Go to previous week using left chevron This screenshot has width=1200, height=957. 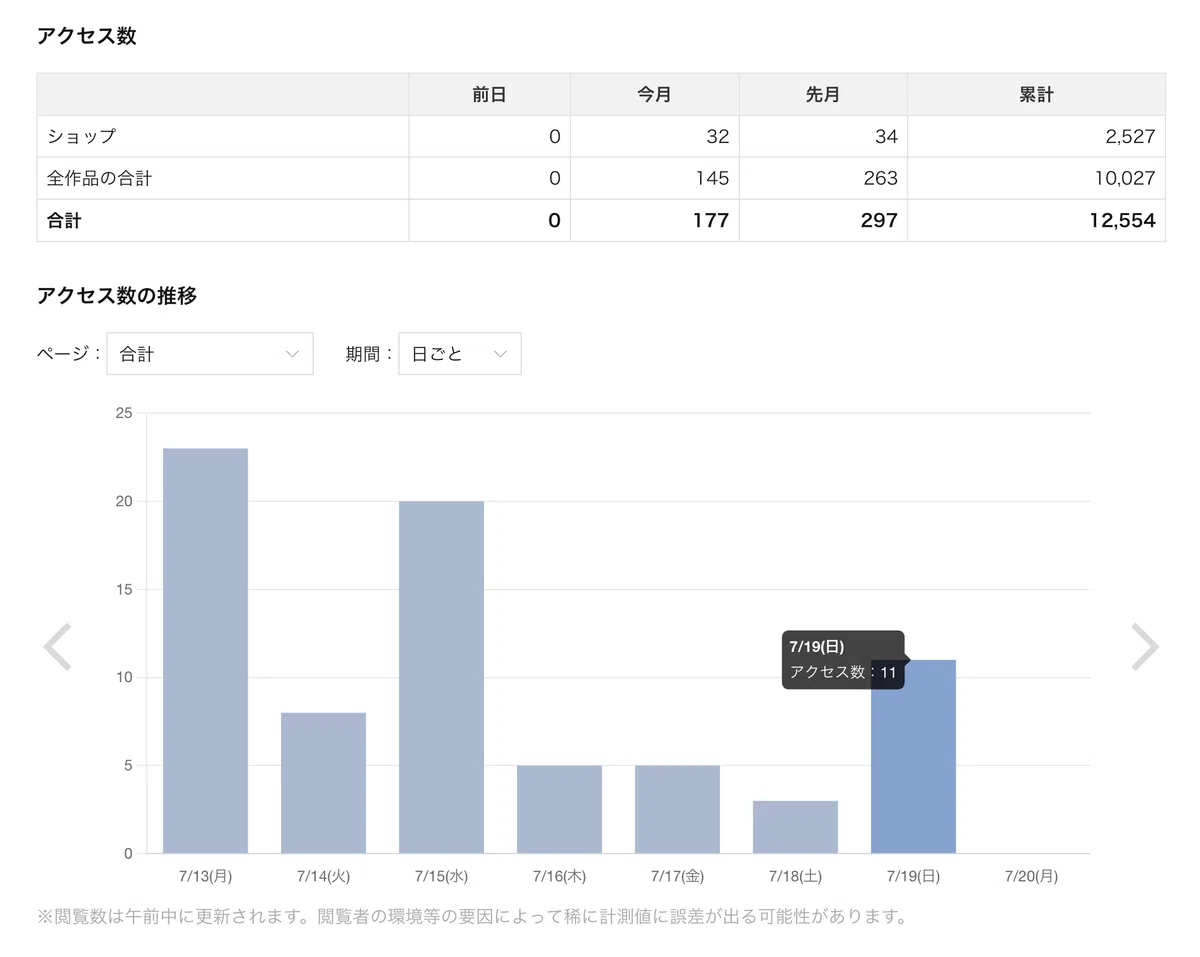point(57,647)
